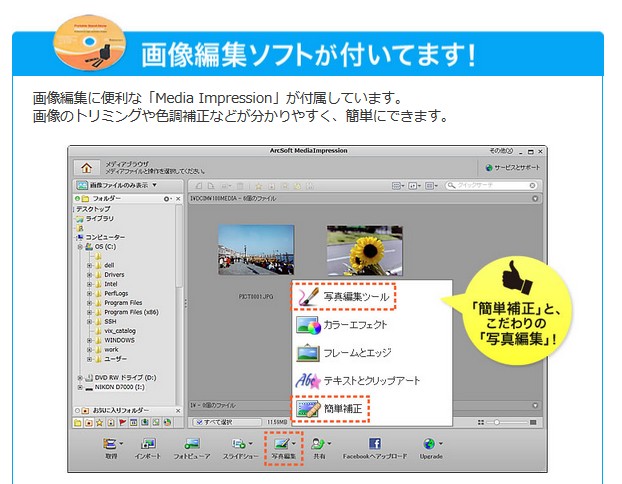Close the お気に入りフォルダー panel

click(x=178, y=411)
